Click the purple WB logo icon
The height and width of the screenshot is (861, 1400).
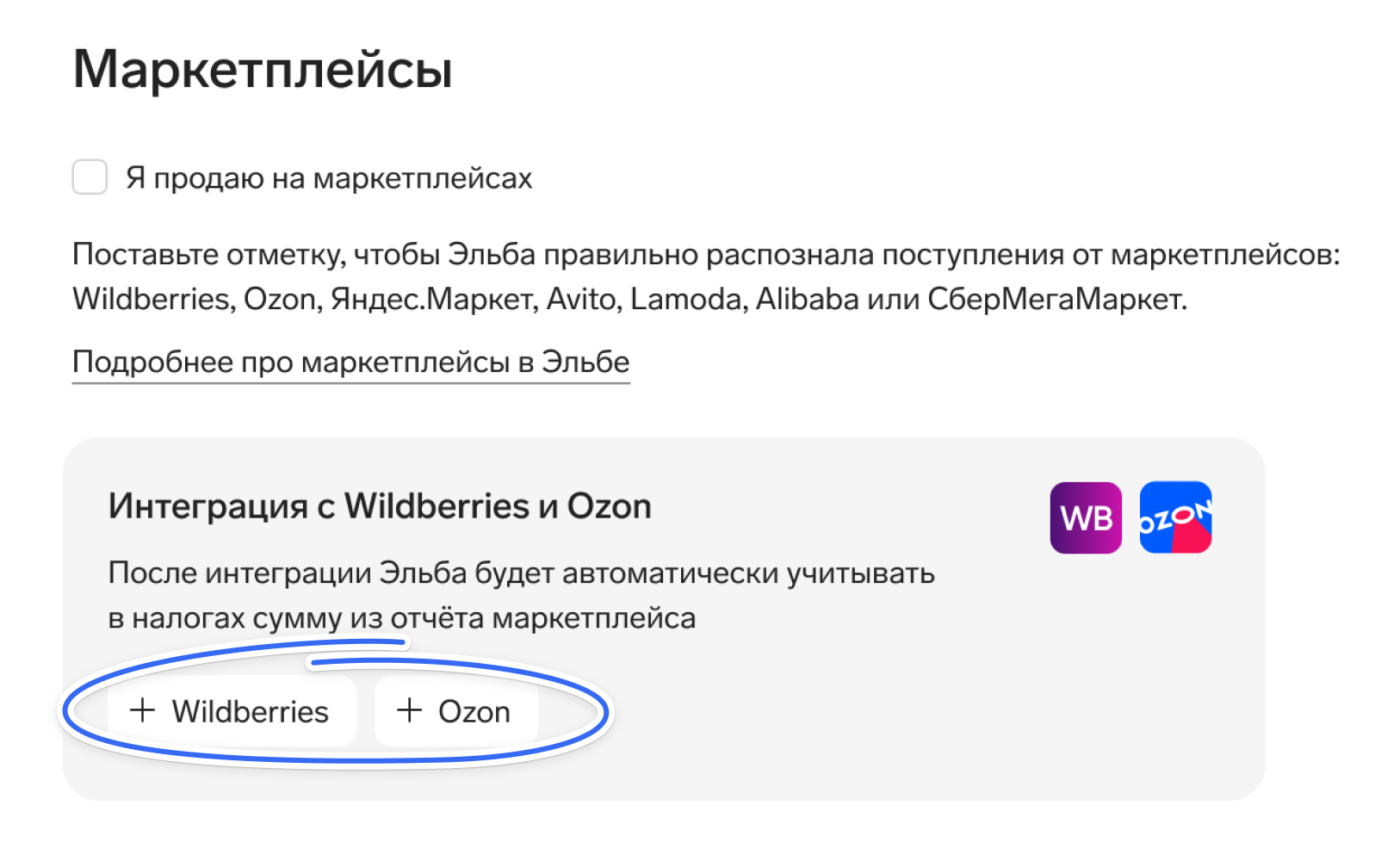click(x=1086, y=517)
